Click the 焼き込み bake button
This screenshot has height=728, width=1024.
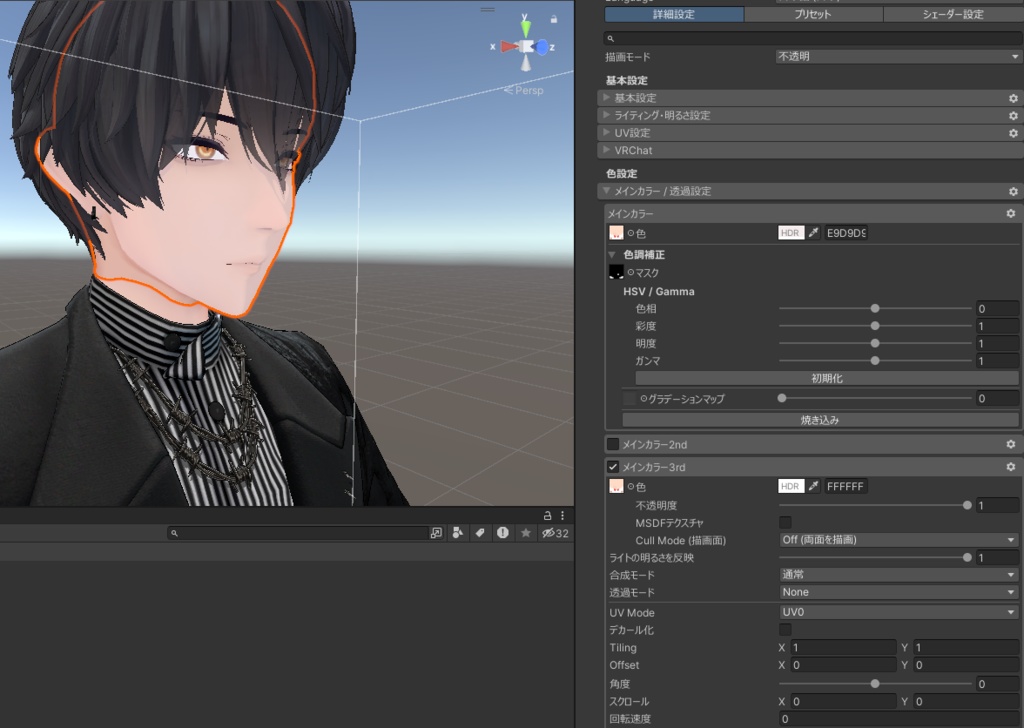(818, 419)
